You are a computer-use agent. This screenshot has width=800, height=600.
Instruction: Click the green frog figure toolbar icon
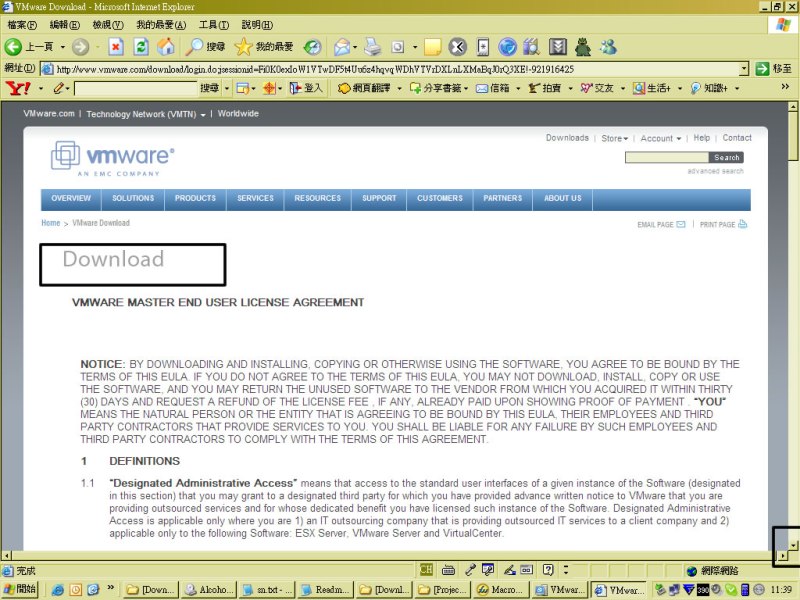tap(583, 47)
